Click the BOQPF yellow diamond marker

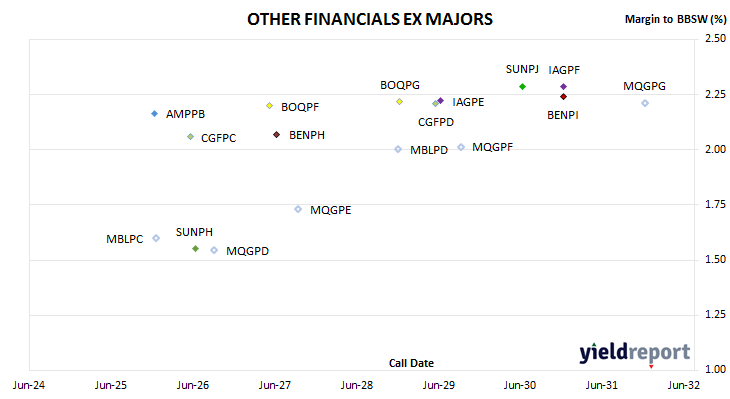point(269,106)
